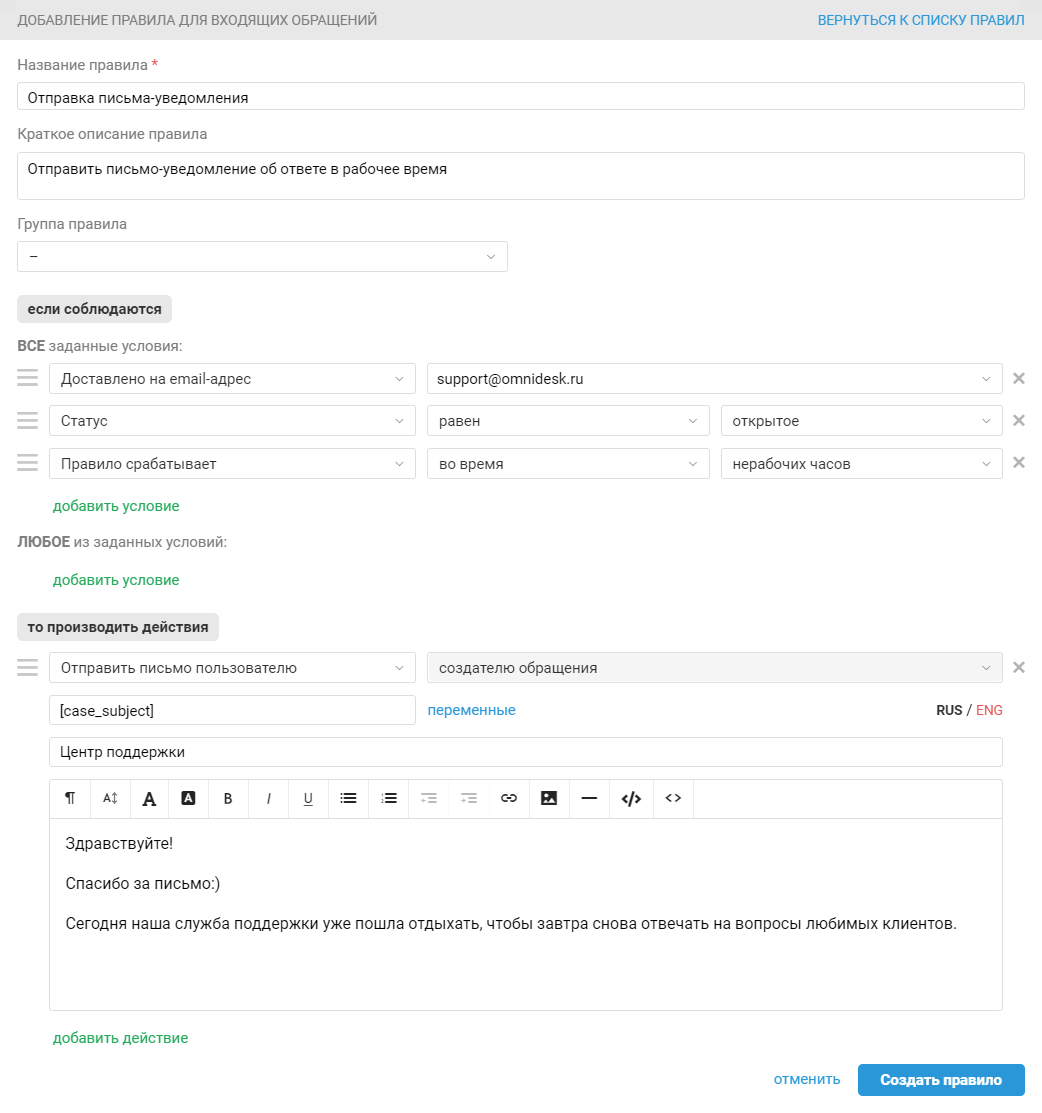Switch editor to HTML code view
The width and height of the screenshot is (1042, 1113).
pyautogui.click(x=631, y=799)
